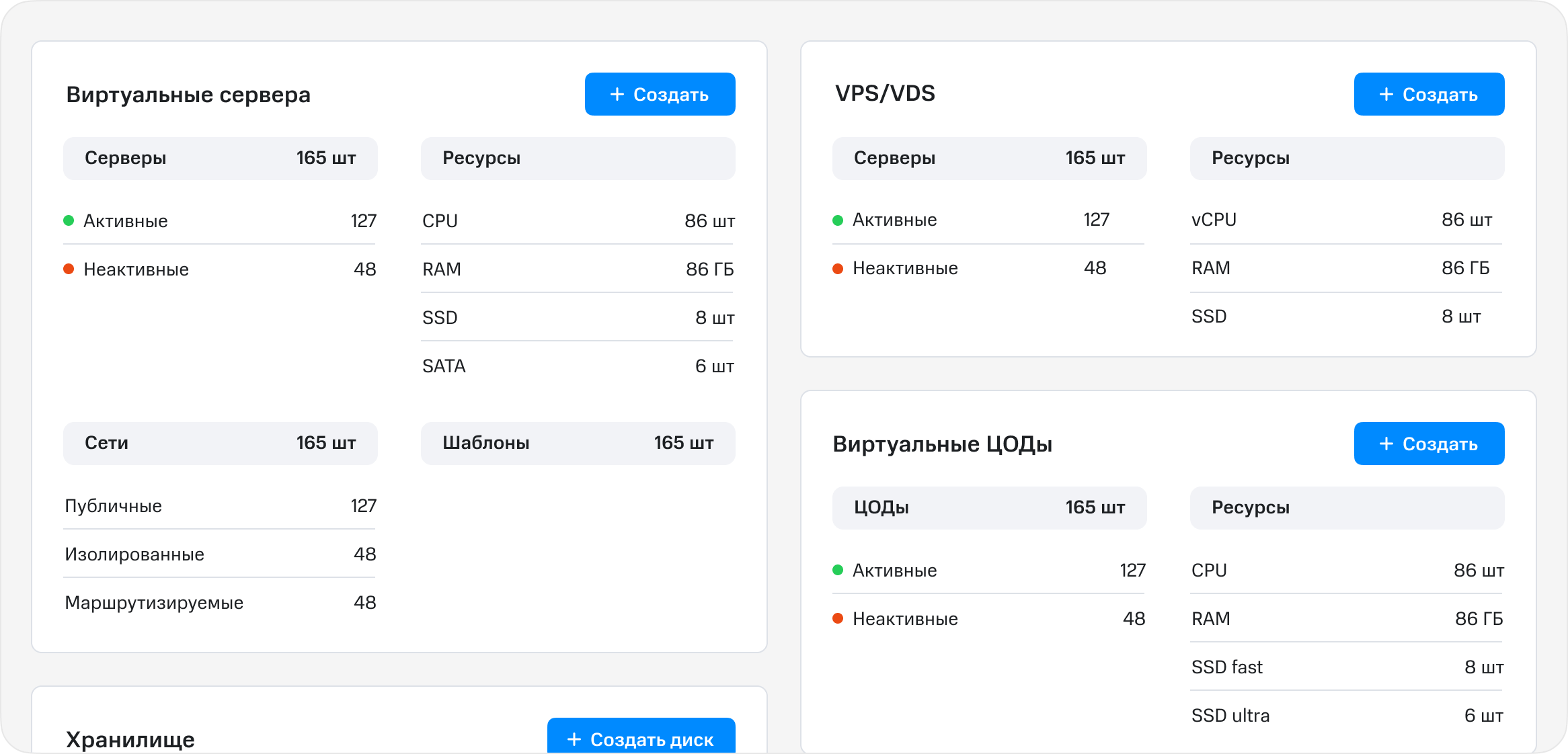Click the Создать диск button

[x=641, y=738]
